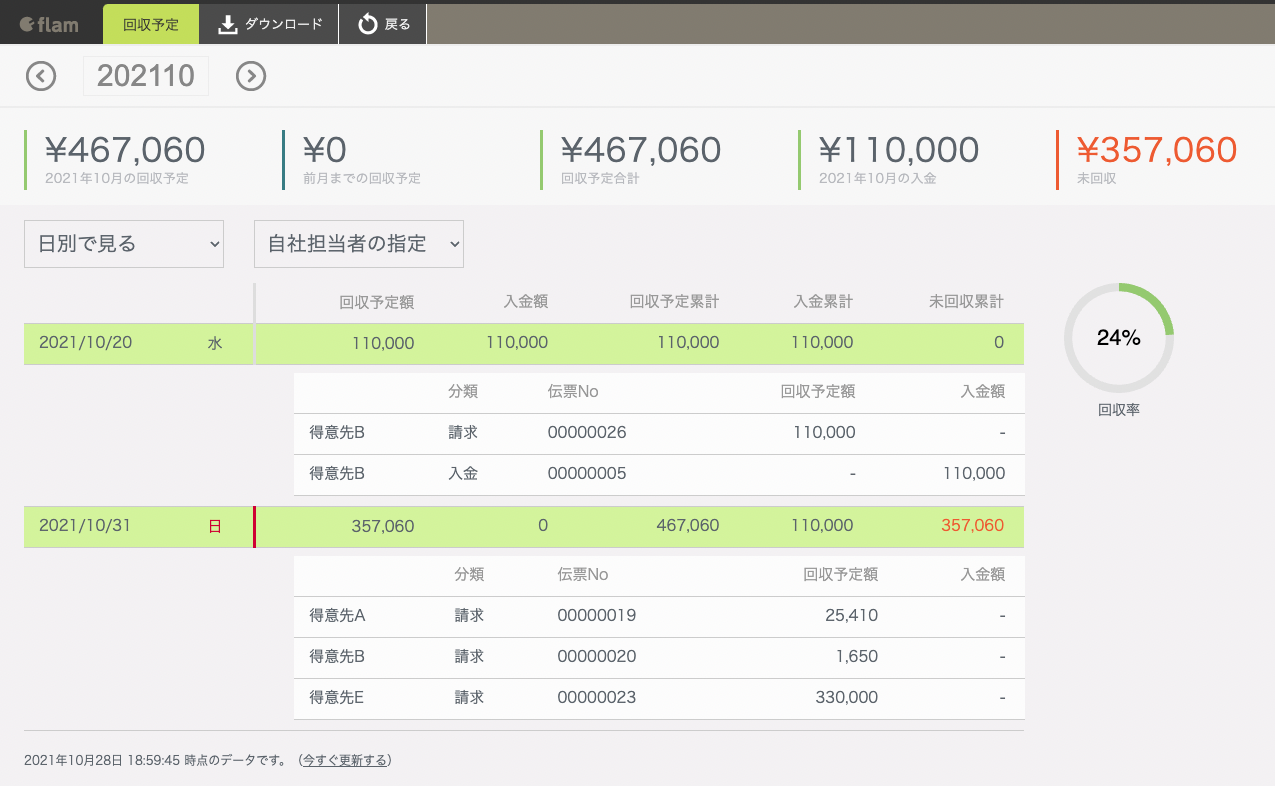This screenshot has height=786, width=1275.
Task: Click the 202110 month field
Action: (x=146, y=76)
